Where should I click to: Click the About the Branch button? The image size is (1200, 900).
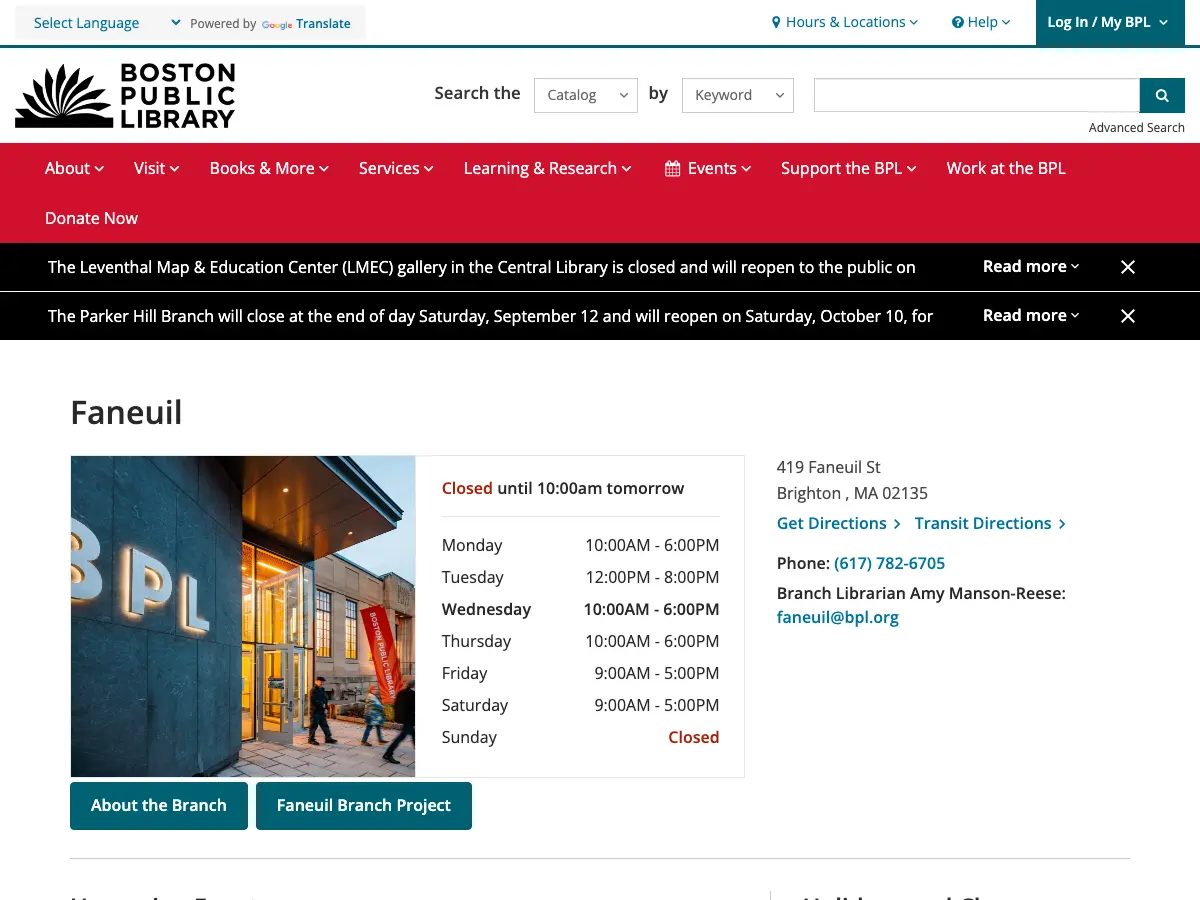(x=159, y=806)
